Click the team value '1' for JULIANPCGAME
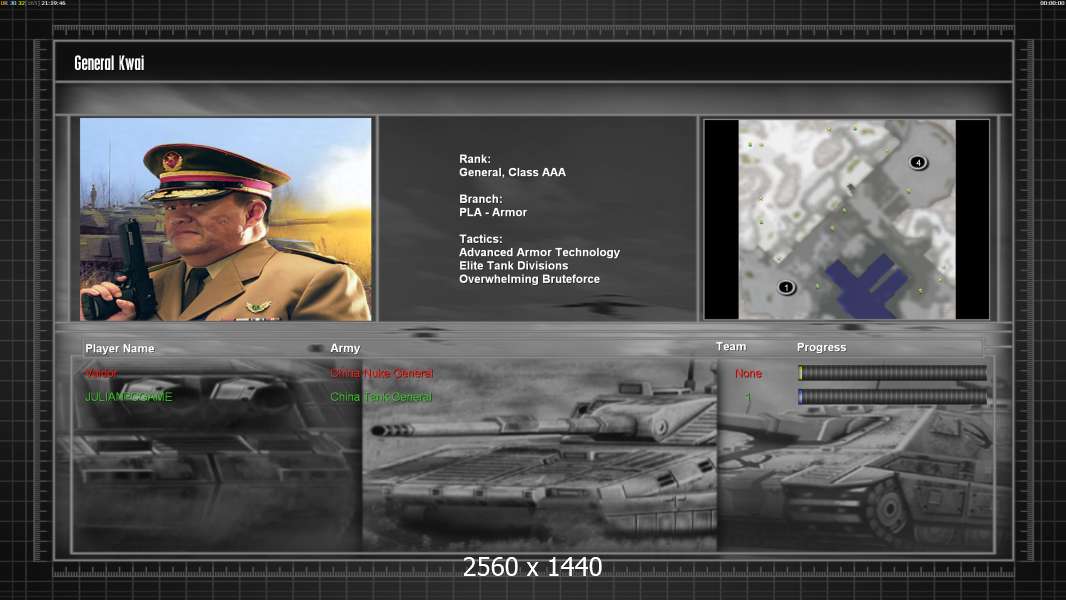1066x600 pixels. click(x=748, y=397)
